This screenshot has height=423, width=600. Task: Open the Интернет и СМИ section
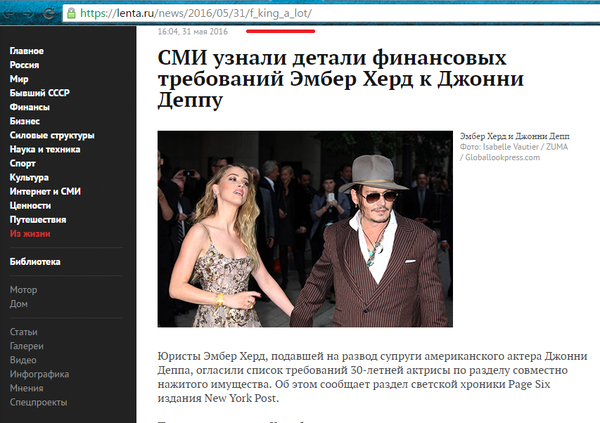45,190
